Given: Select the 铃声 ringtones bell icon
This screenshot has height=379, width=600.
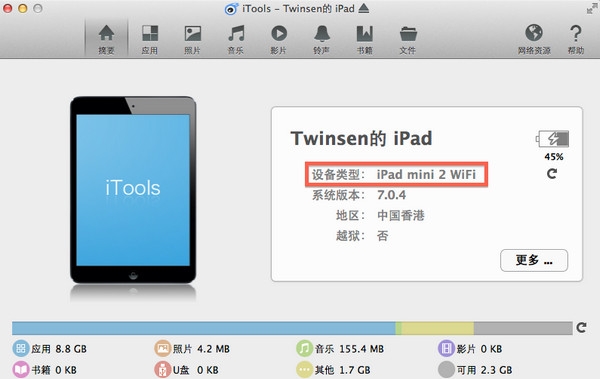Looking at the screenshot, I should coord(322,34).
